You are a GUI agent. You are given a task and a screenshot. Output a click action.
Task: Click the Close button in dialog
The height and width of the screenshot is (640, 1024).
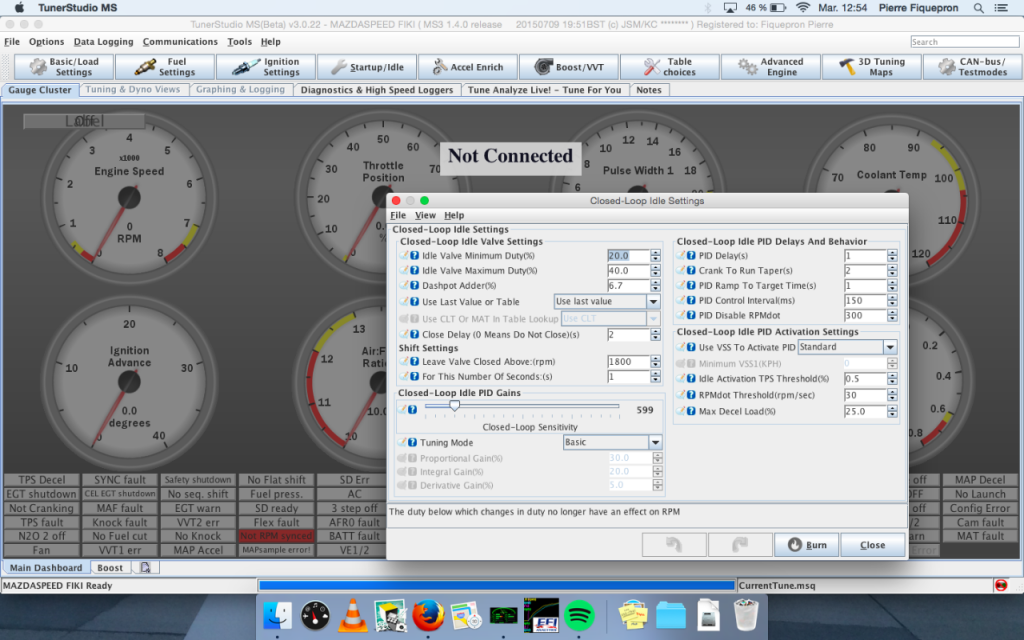coord(872,545)
